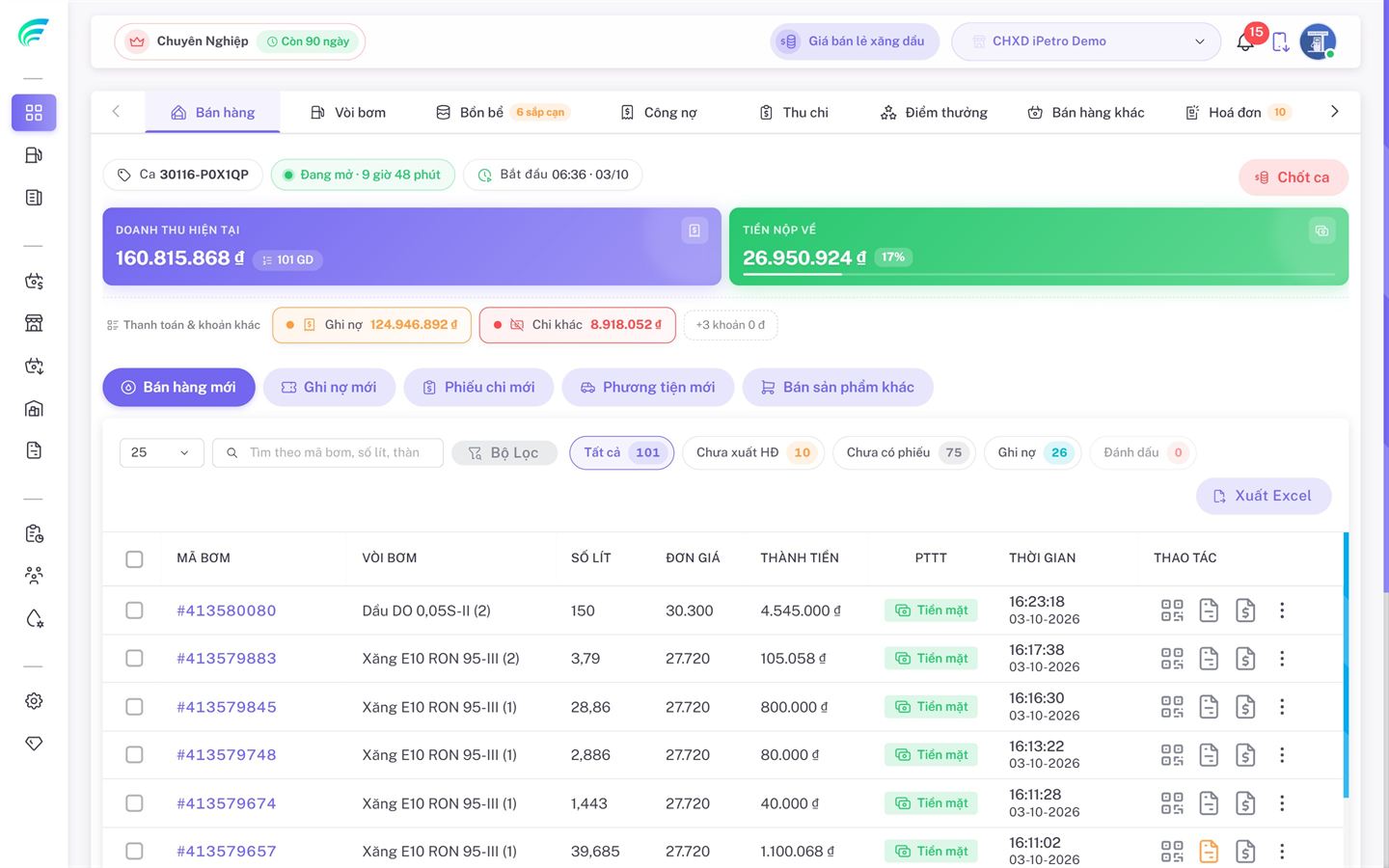Open the fuel pump icon in sidebar

pos(34,155)
